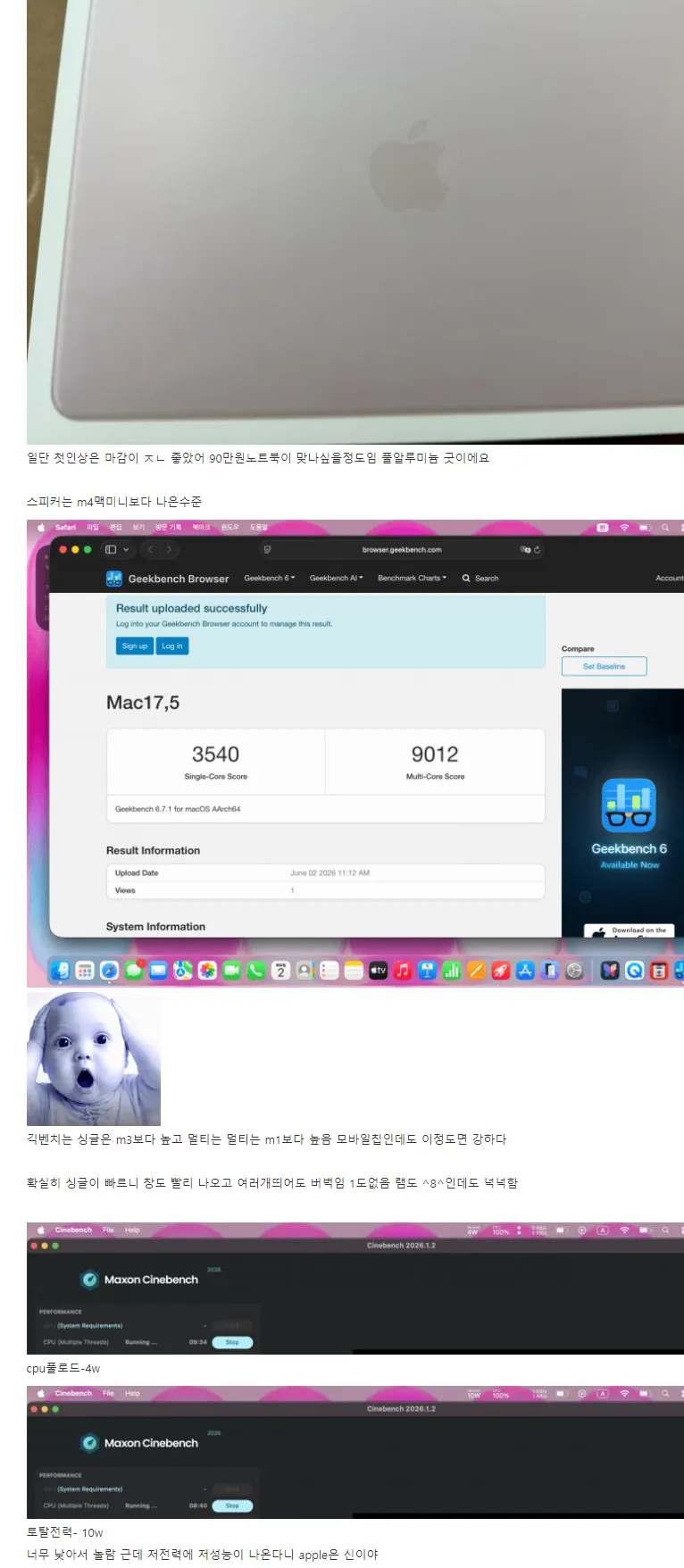Go forward with Safari's forward arrow
Viewport: 684px width, 1568px height.
coord(169,550)
